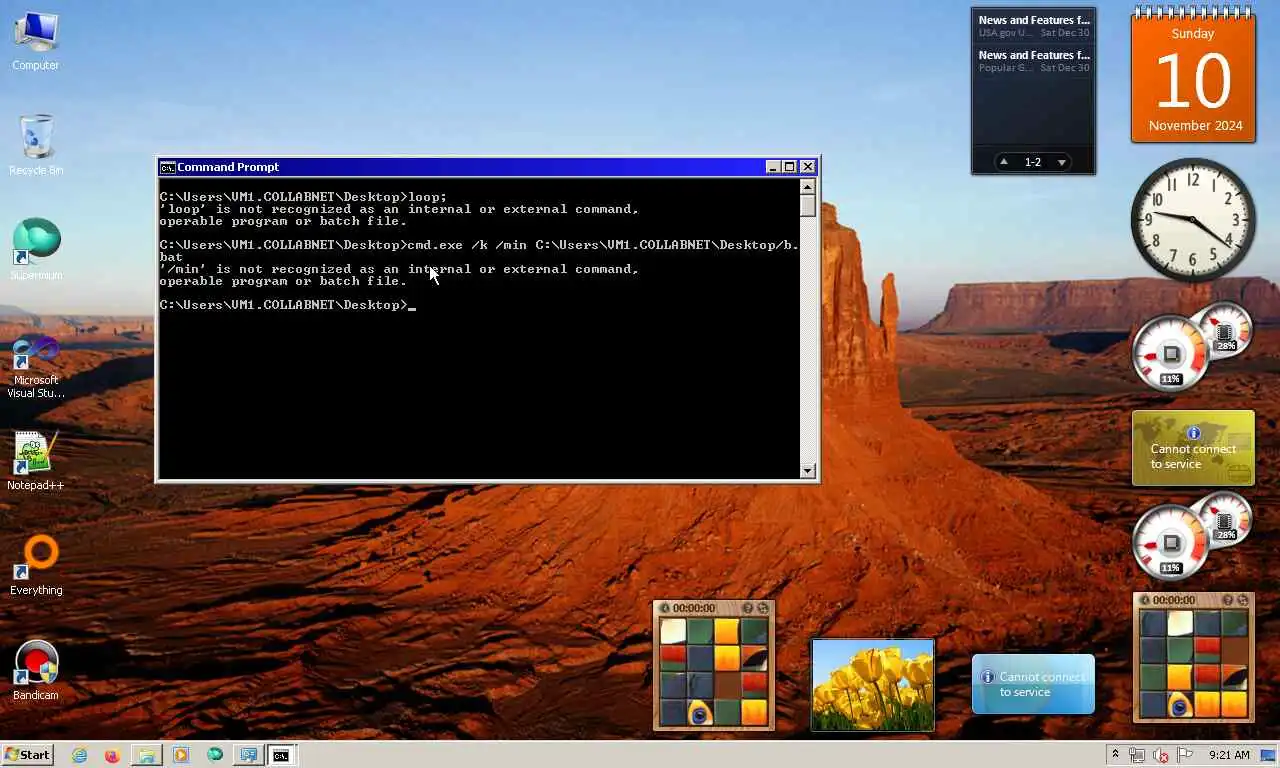Click the 00:00:00 timer on bottom-right puzzle
The image size is (1280, 768).
1174,600
